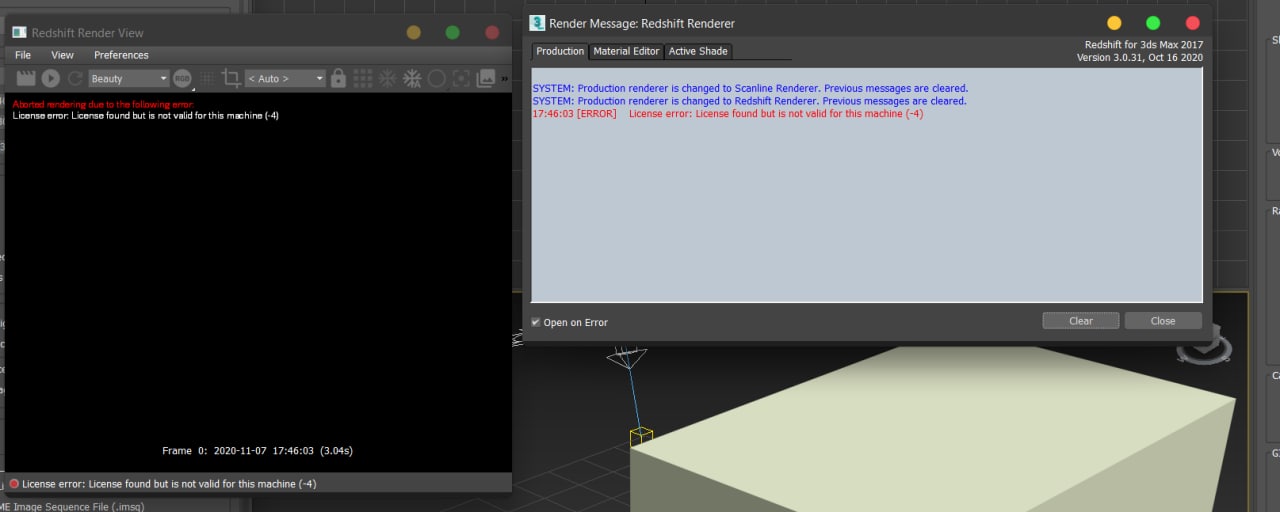The image size is (1280, 512).
Task: Select the yellow camera gizmo in viewport
Action: [x=641, y=436]
